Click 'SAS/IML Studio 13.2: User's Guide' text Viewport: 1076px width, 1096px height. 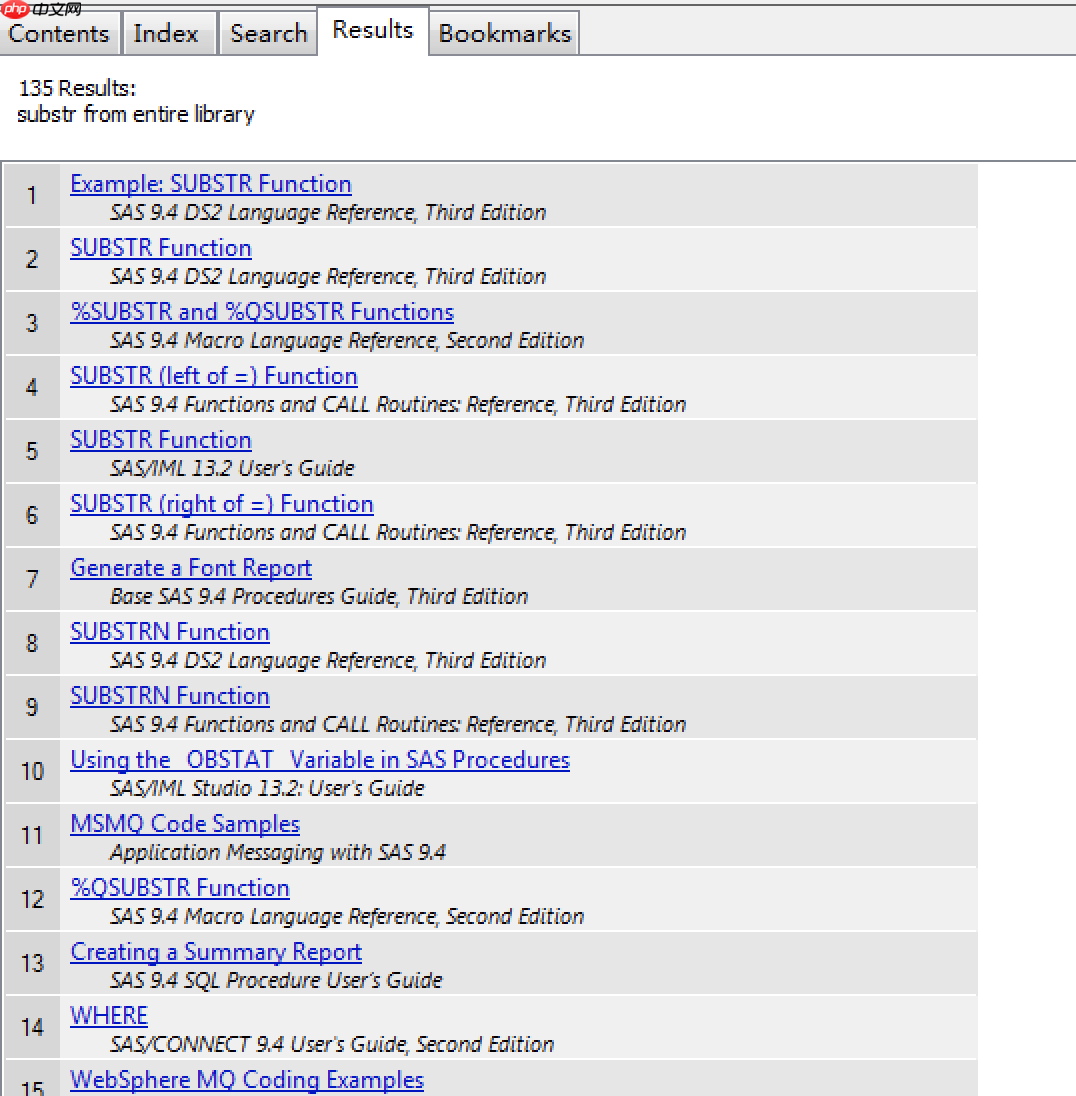point(267,788)
